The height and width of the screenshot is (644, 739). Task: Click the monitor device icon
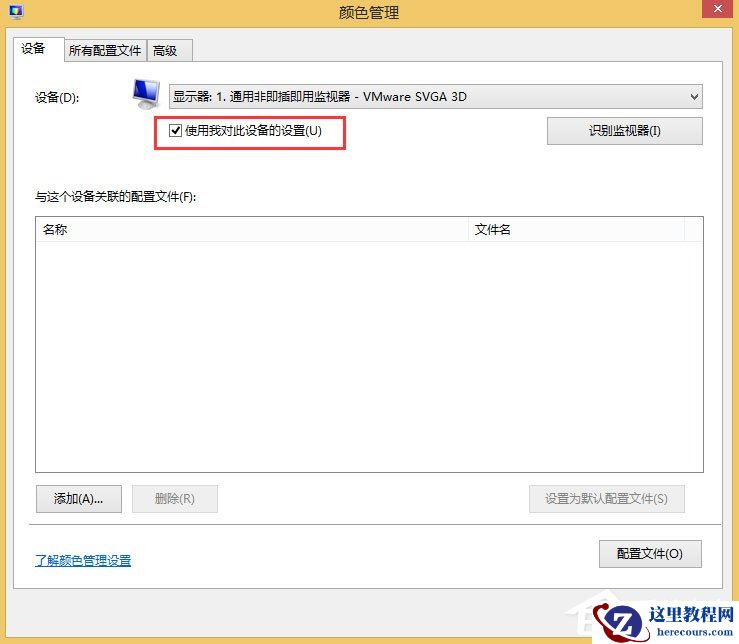click(146, 94)
